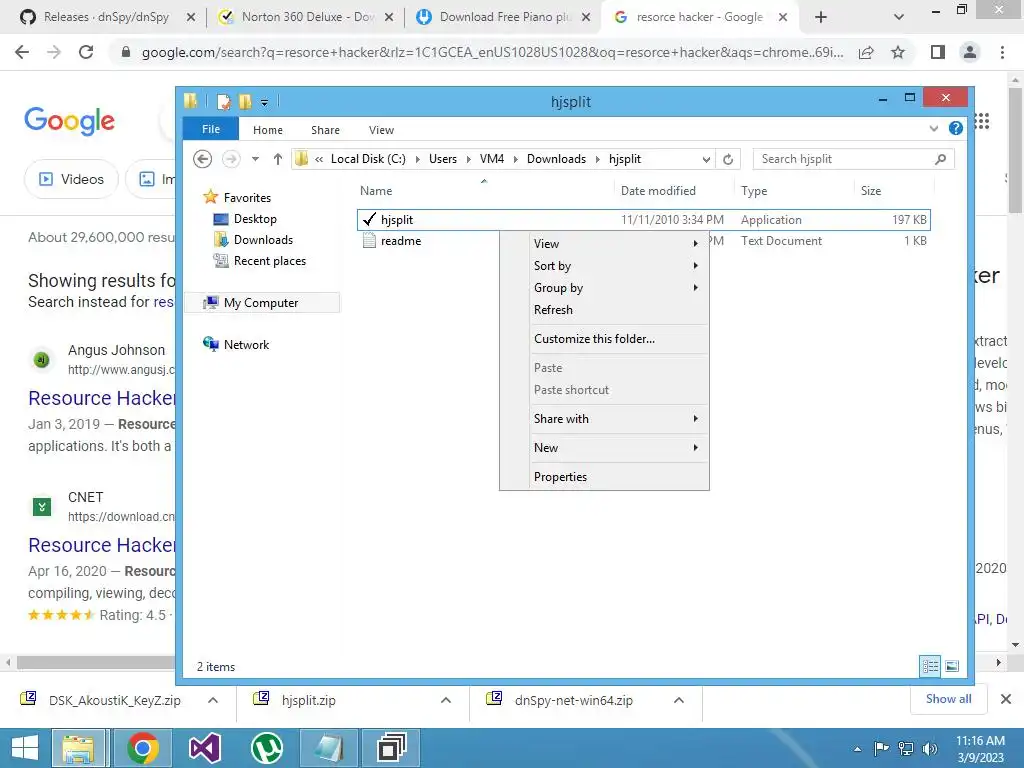Select the readme text document
The height and width of the screenshot is (768, 1024).
click(401, 241)
